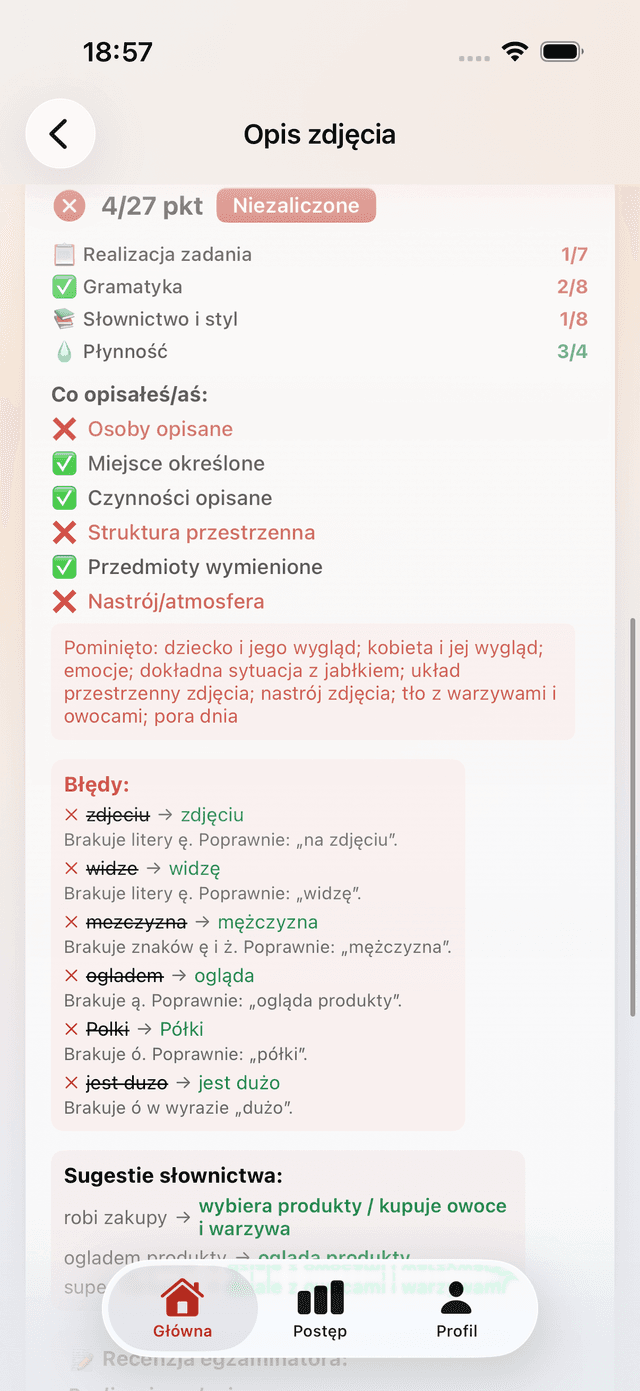The height and width of the screenshot is (1391, 640).
Task: Tap the back arrow button
Action: 60,134
